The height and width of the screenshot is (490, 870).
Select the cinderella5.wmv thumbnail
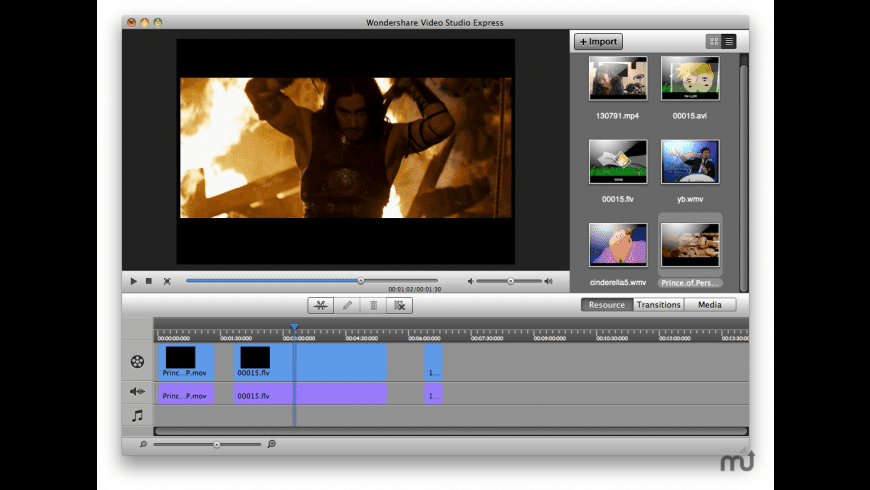617,245
